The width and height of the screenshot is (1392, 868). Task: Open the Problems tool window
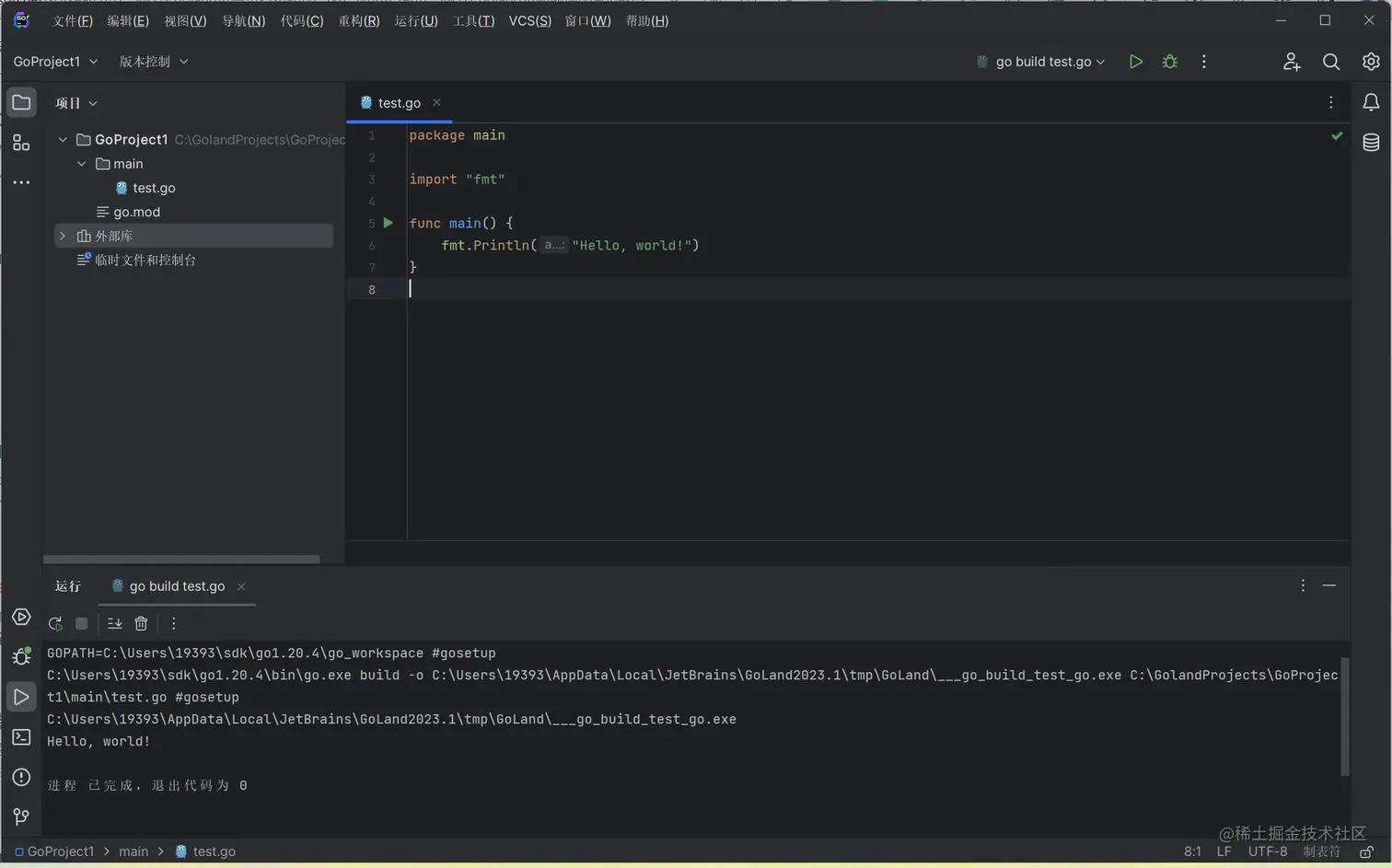[21, 777]
